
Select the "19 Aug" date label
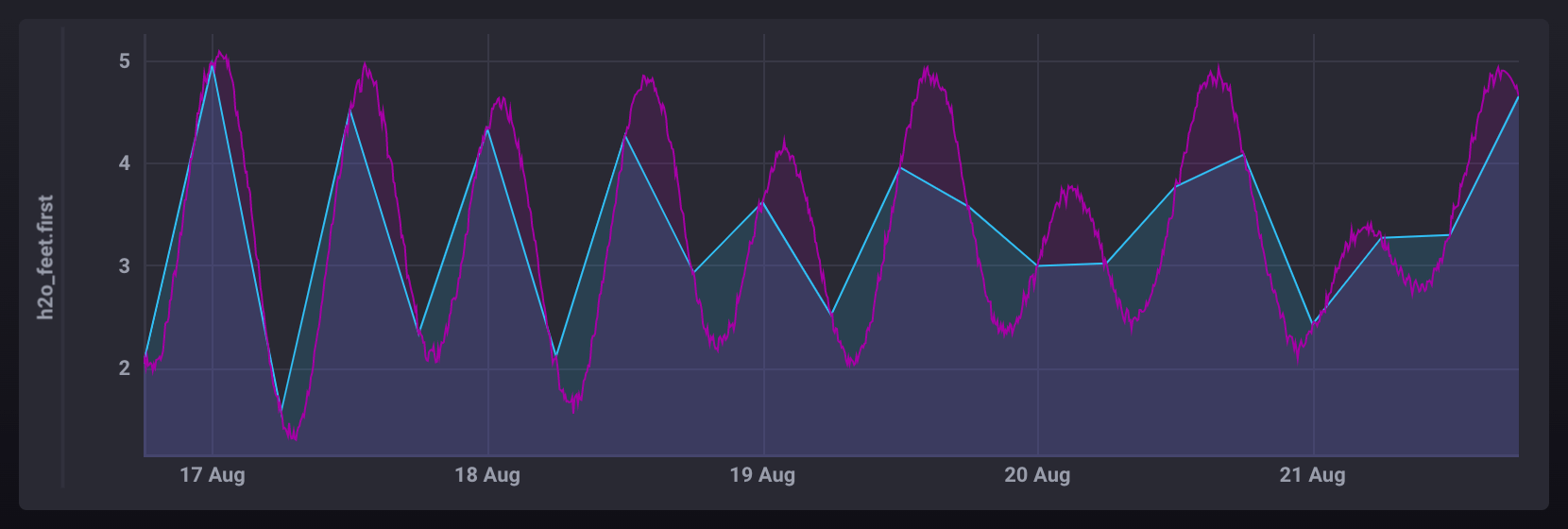pyautogui.click(x=762, y=475)
